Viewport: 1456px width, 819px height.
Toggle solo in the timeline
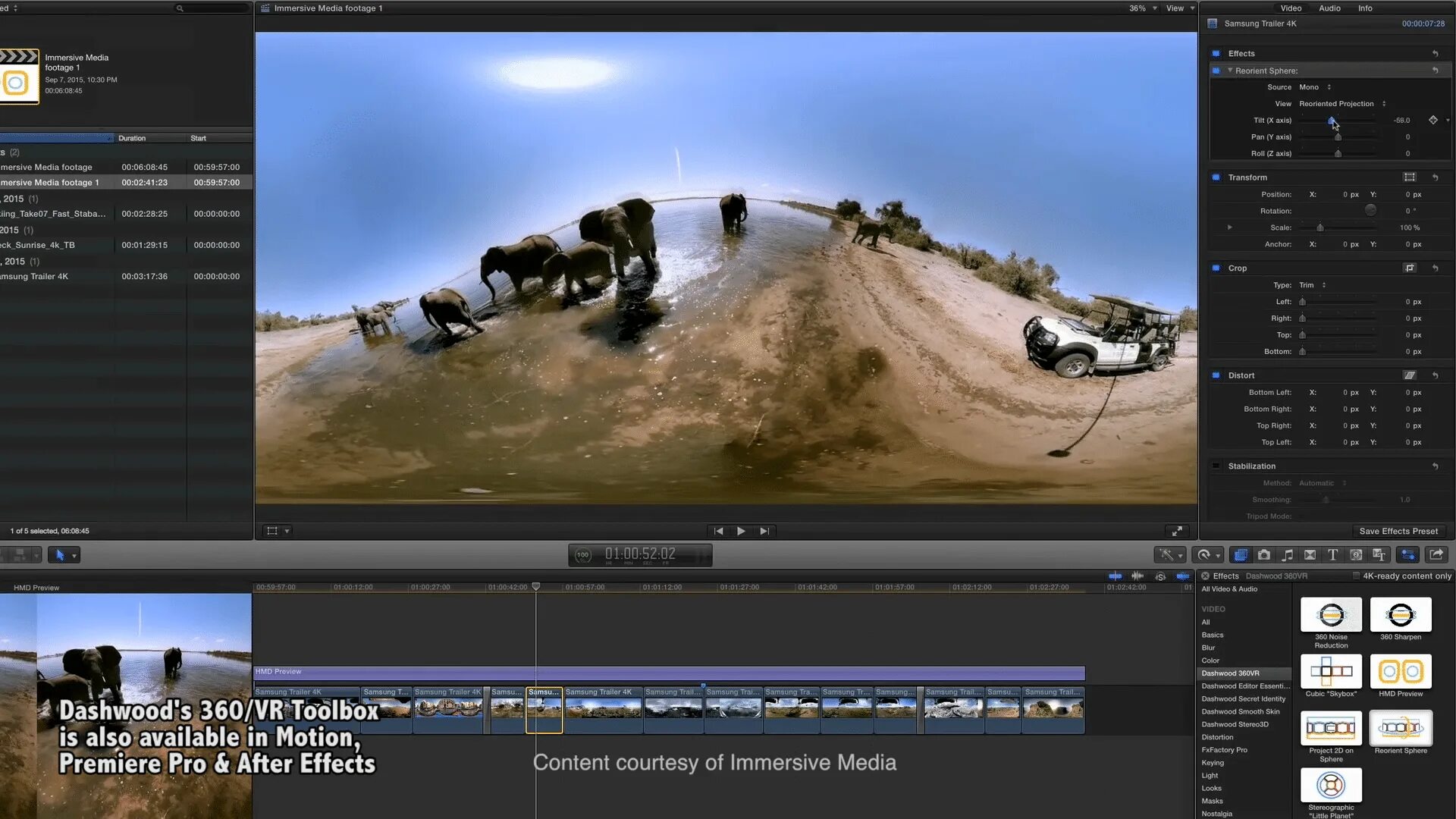1160,576
